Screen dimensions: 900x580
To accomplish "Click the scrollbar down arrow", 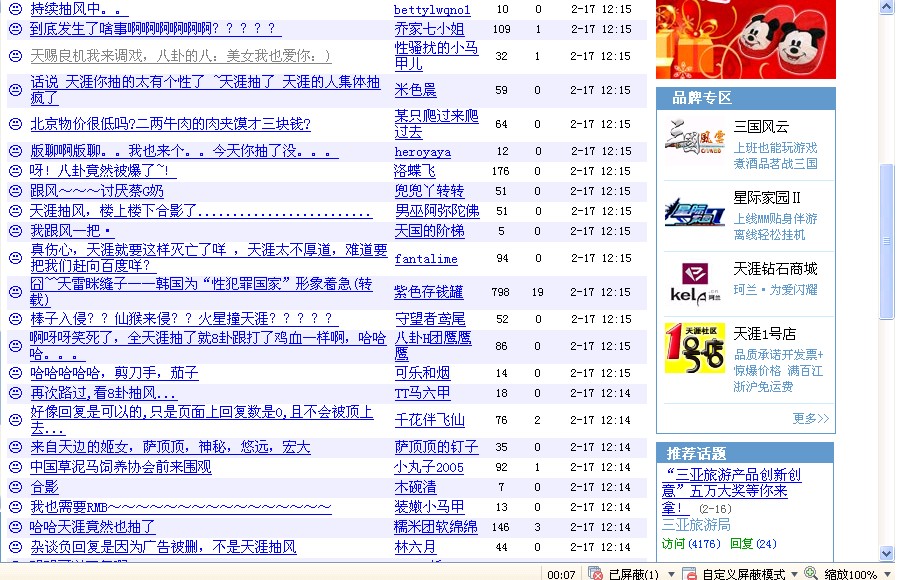I will [x=887, y=554].
